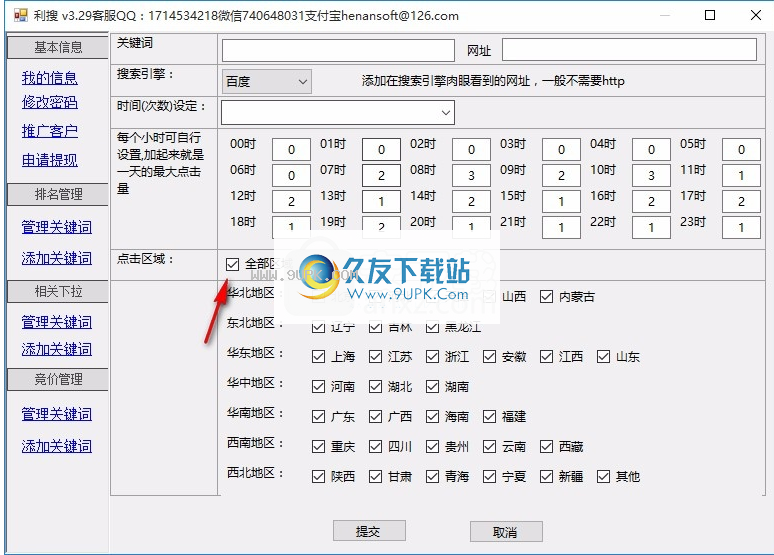Uncheck the 江西 checkbox
774x555 pixels.
coord(546,357)
